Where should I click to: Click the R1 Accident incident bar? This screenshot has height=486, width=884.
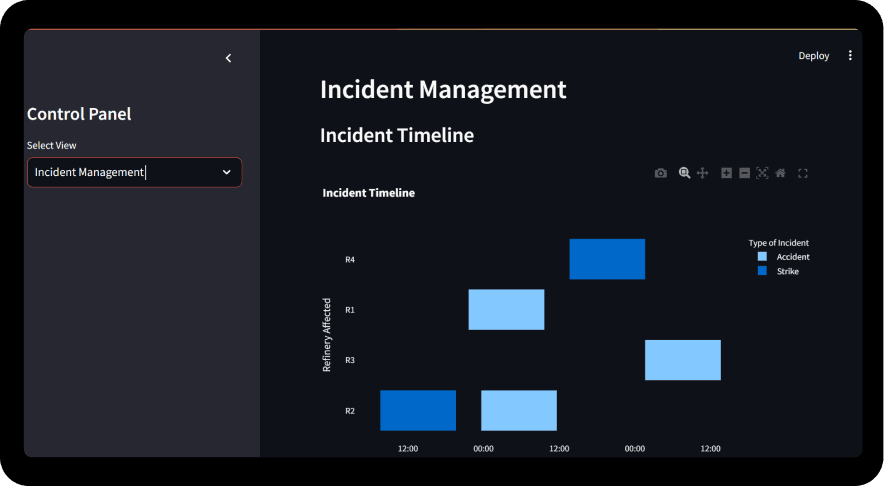coord(506,309)
